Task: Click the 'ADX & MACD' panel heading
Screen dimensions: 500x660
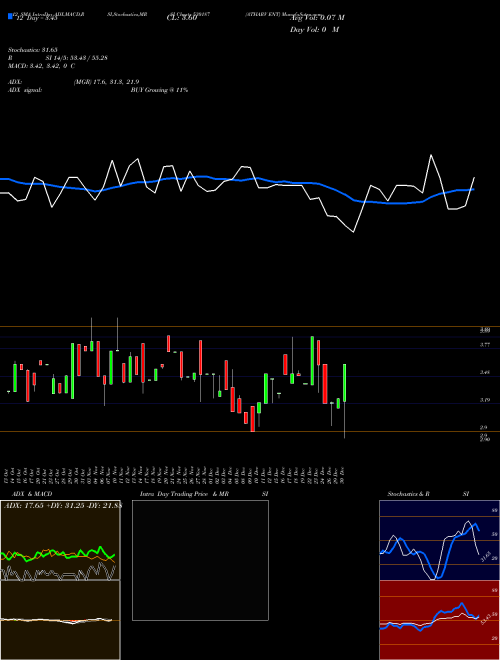Action: click(32, 494)
